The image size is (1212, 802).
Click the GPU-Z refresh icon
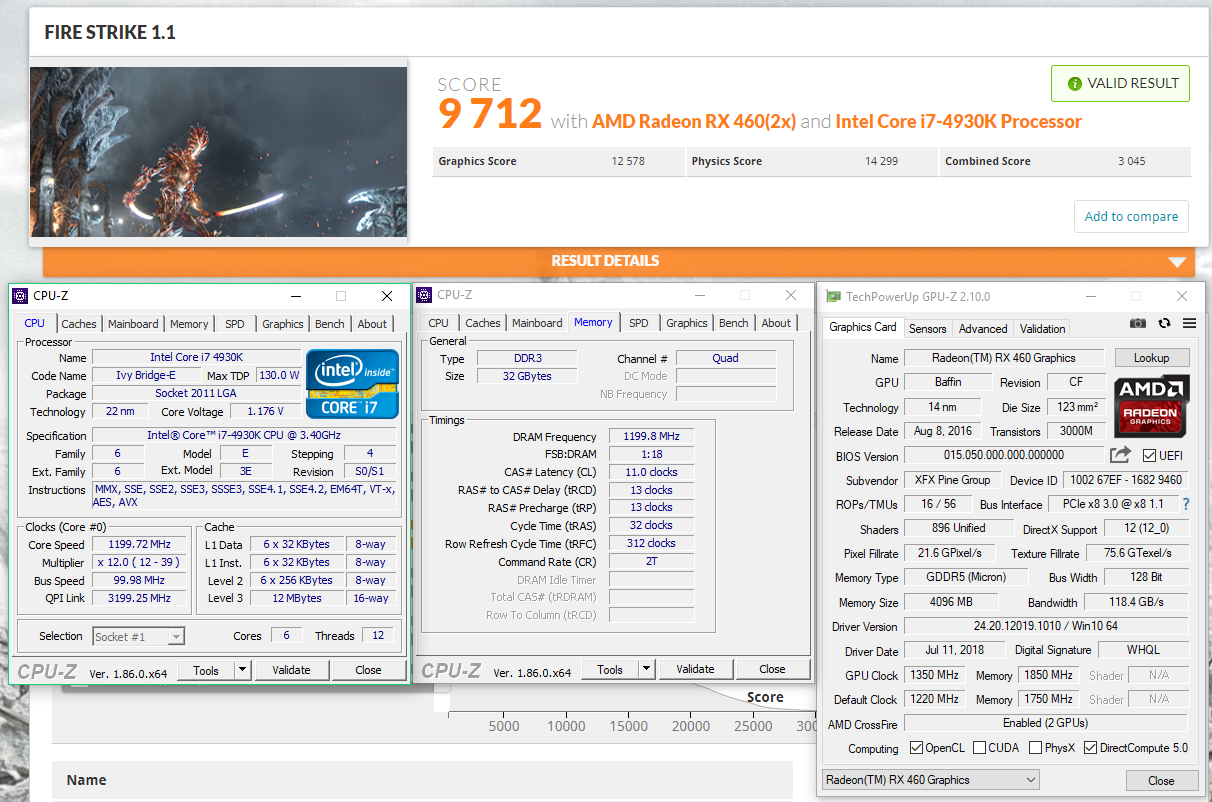tap(1164, 324)
